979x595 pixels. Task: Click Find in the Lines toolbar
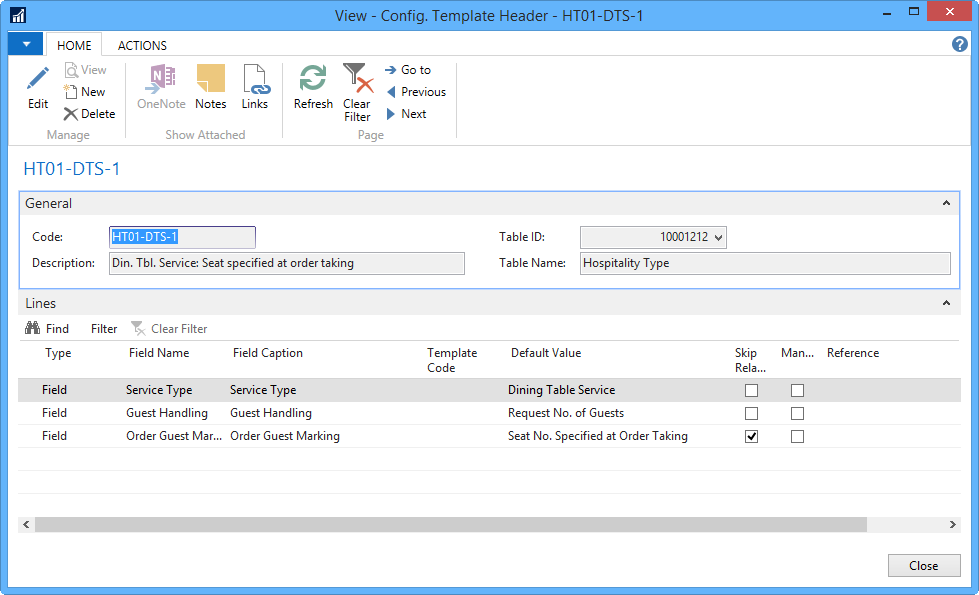point(47,328)
